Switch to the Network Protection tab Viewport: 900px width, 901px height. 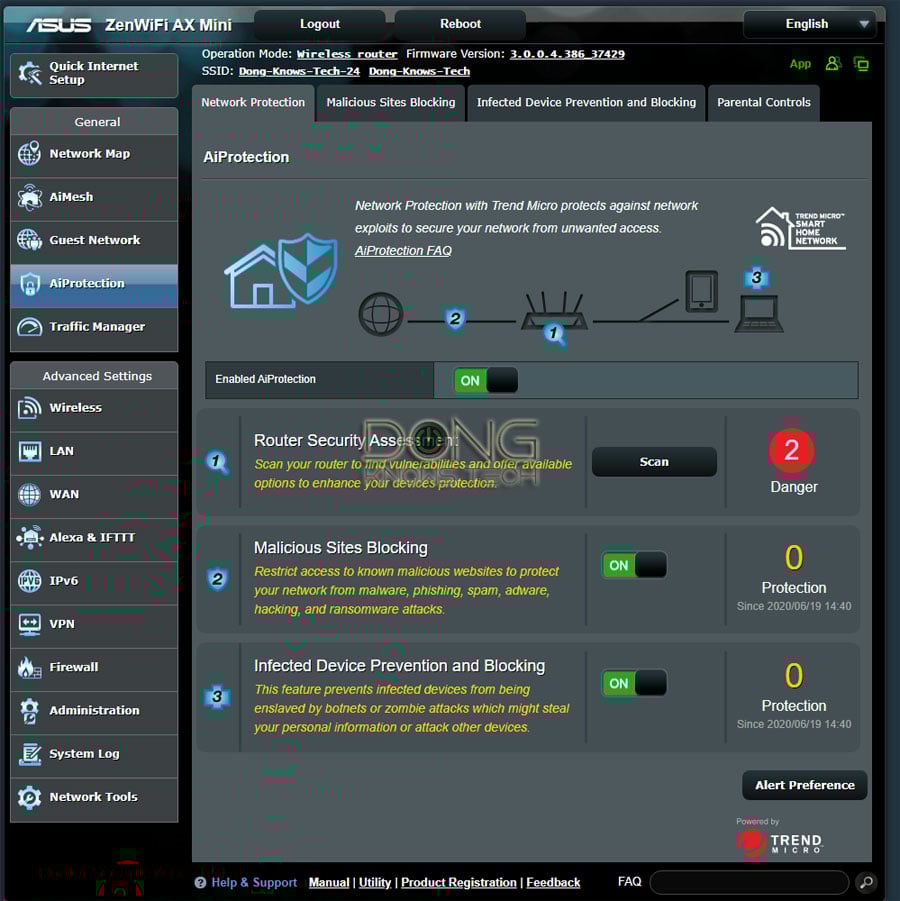(x=253, y=103)
